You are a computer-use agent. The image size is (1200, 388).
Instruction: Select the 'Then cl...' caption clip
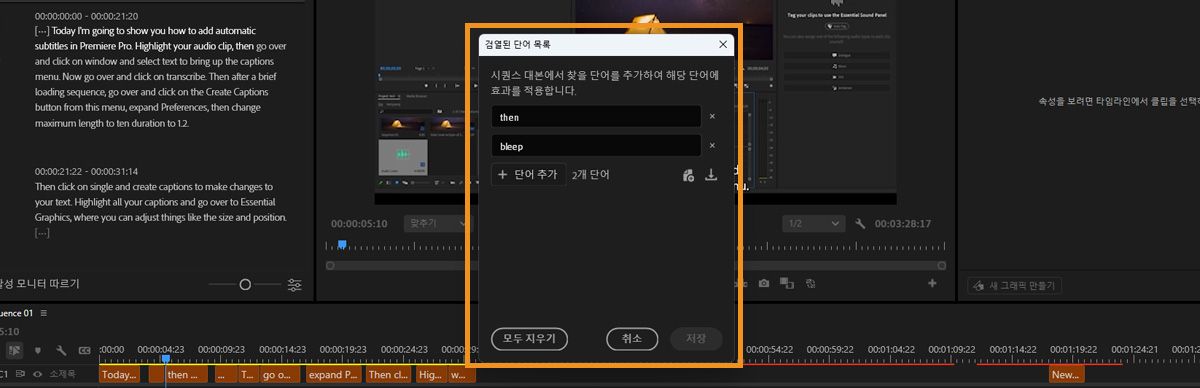[x=388, y=375]
